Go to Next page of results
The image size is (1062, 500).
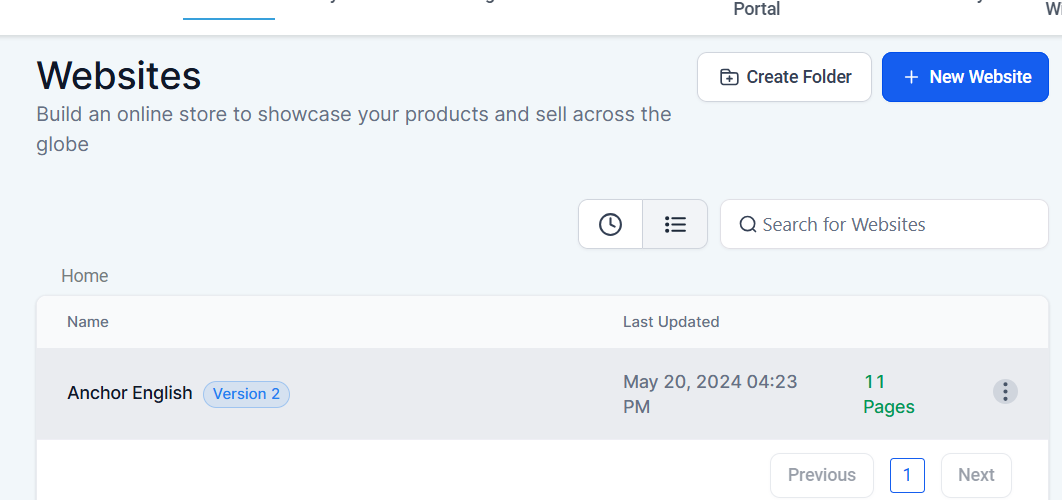(976, 475)
